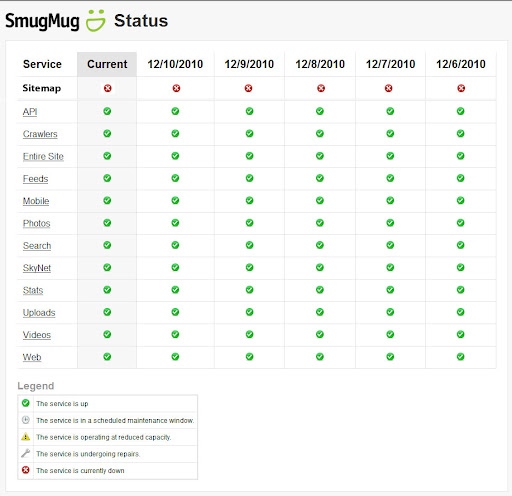Open the API service link
512x496 pixels.
30,112
